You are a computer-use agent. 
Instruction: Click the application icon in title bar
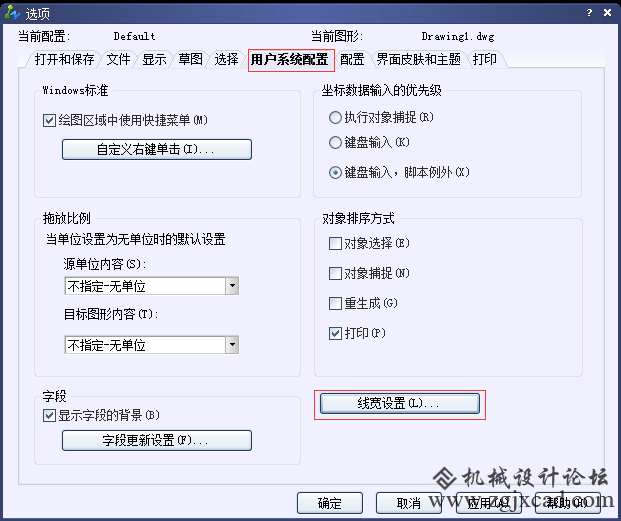pyautogui.click(x=12, y=13)
